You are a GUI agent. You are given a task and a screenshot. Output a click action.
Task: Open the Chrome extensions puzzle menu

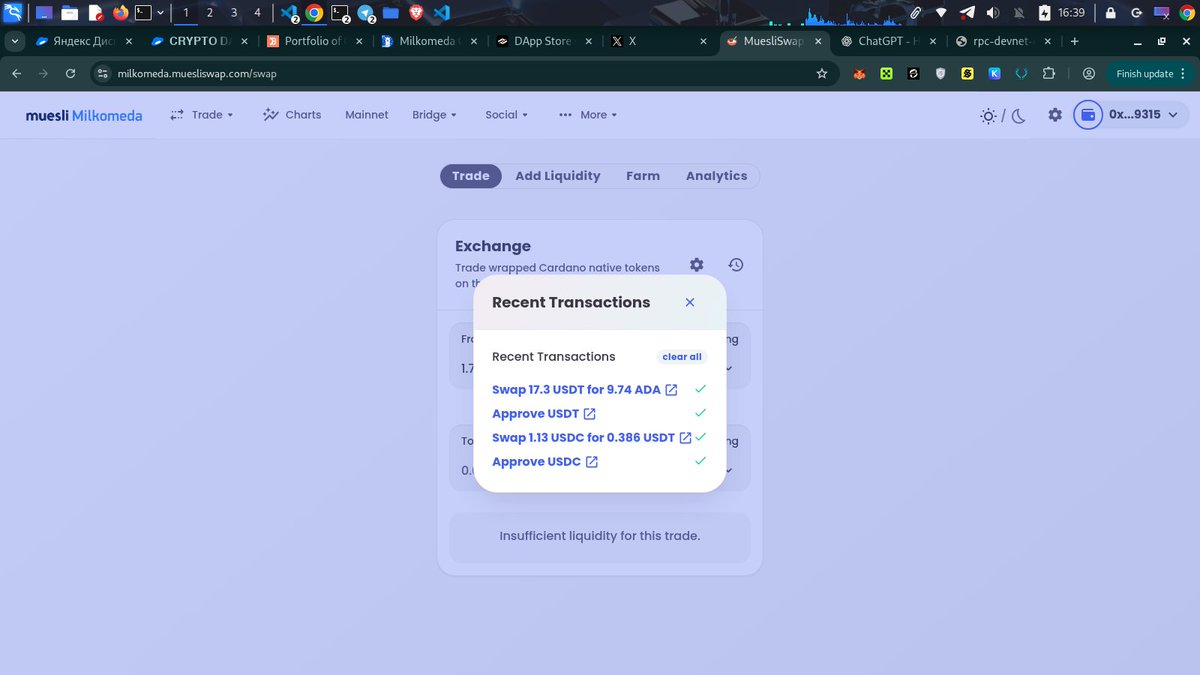pos(1048,73)
